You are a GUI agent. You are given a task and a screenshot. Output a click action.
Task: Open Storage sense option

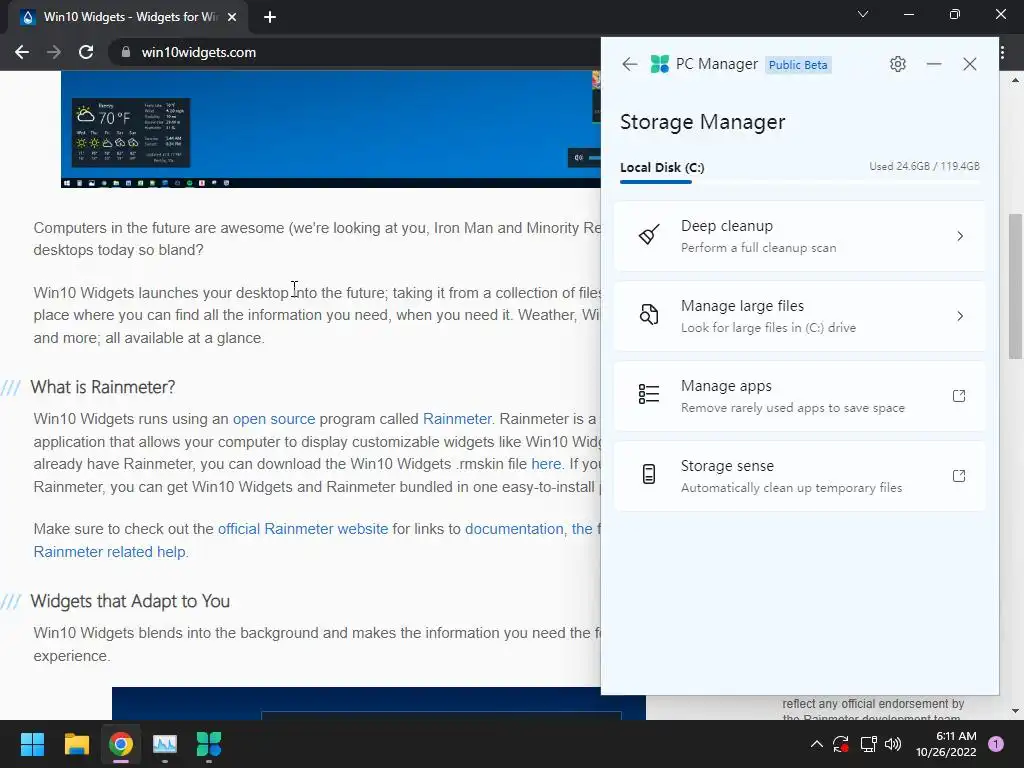pos(799,476)
